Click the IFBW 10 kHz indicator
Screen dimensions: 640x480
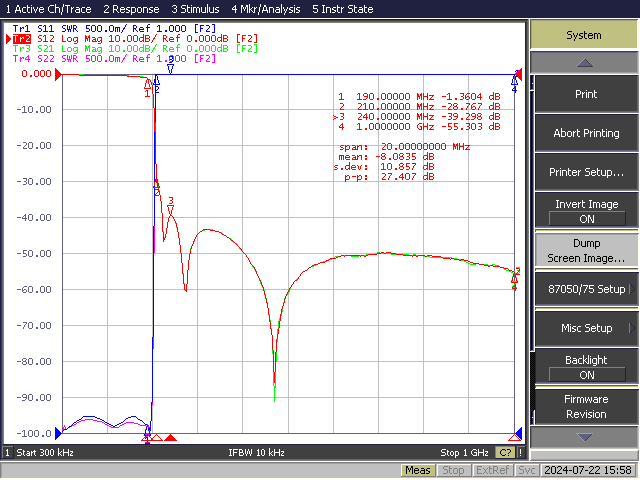tap(256, 453)
